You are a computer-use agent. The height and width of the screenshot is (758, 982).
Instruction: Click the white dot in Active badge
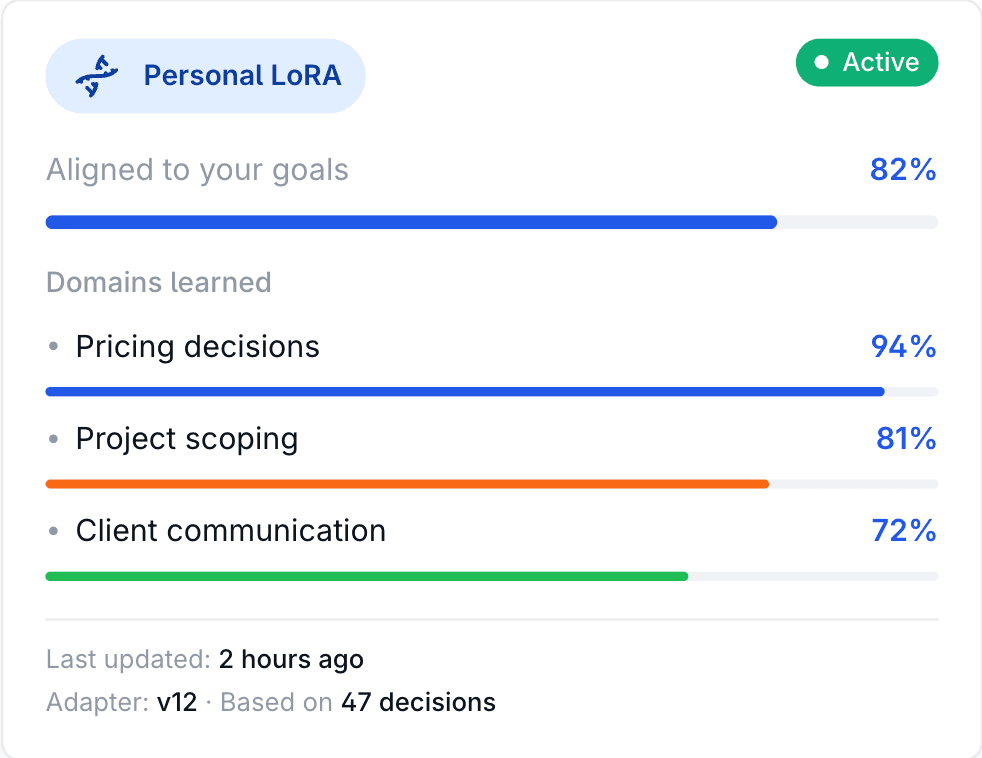[x=822, y=63]
